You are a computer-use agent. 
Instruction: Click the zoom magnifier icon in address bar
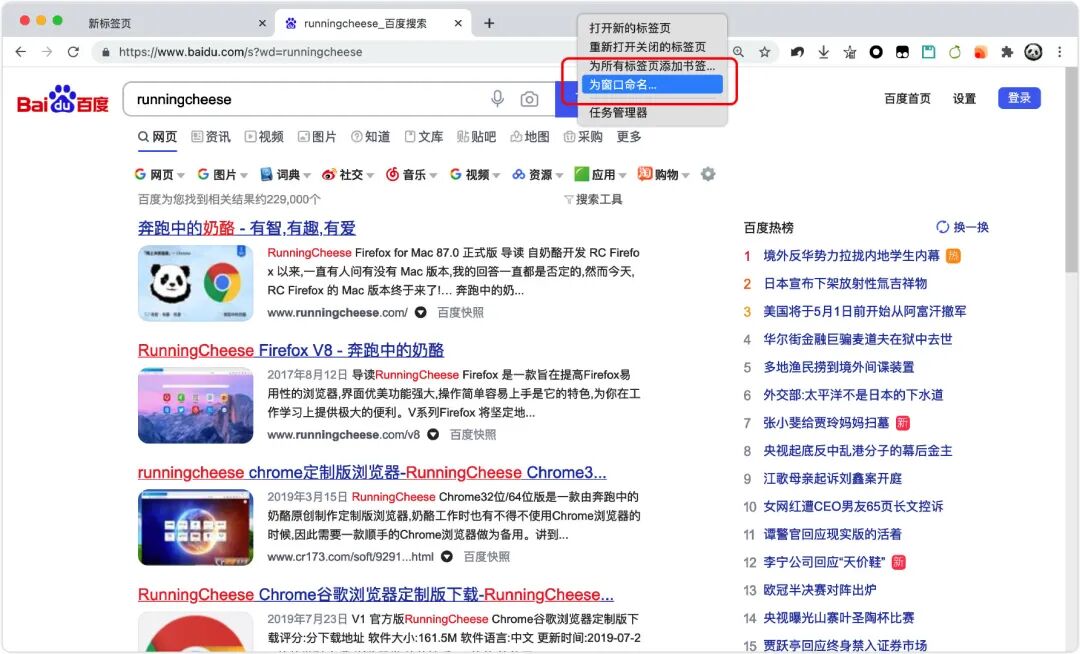click(x=738, y=52)
